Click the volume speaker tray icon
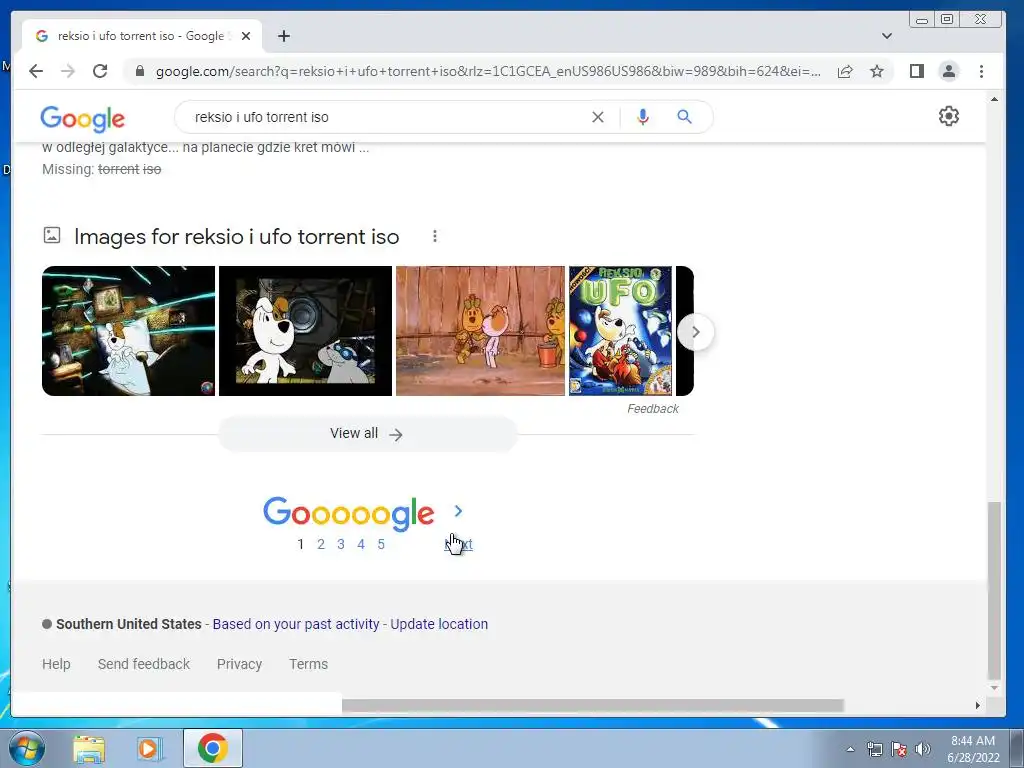This screenshot has width=1024, height=768. 923,749
